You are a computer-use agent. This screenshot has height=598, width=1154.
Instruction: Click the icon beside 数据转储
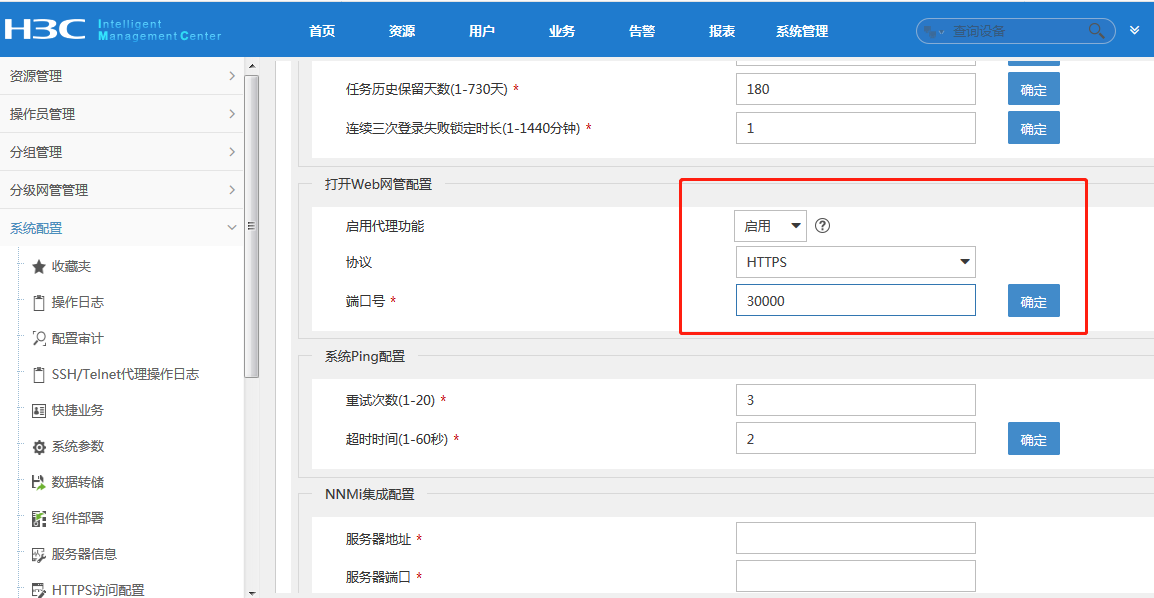click(39, 483)
